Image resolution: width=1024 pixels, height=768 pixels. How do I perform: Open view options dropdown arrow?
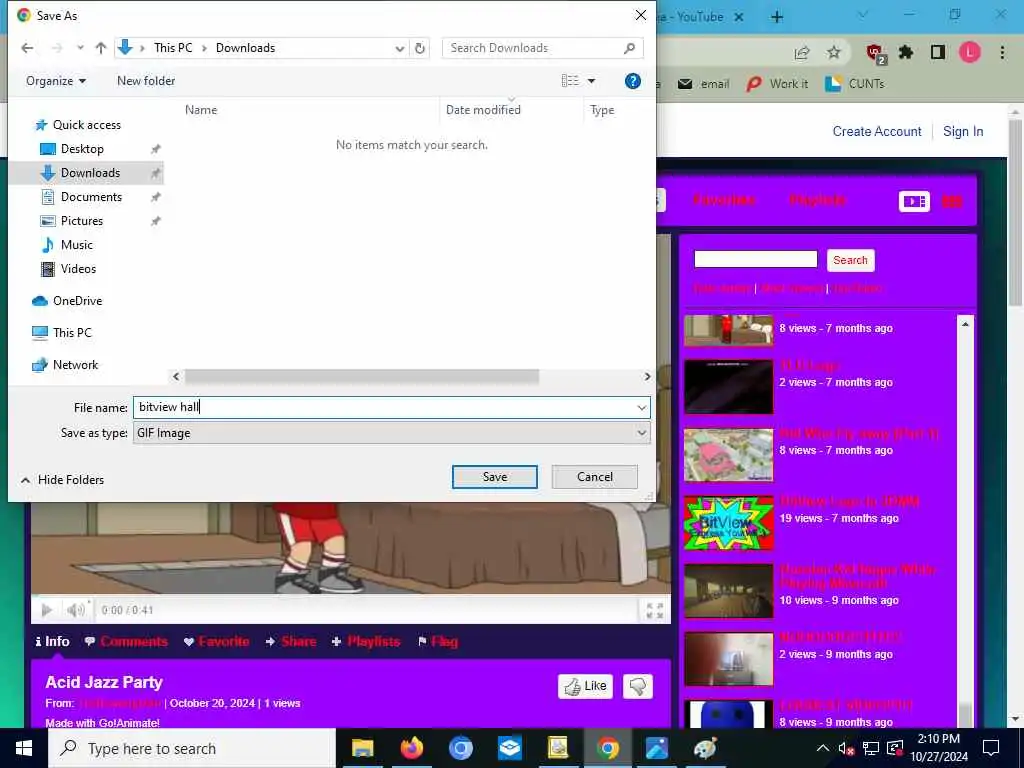click(592, 81)
